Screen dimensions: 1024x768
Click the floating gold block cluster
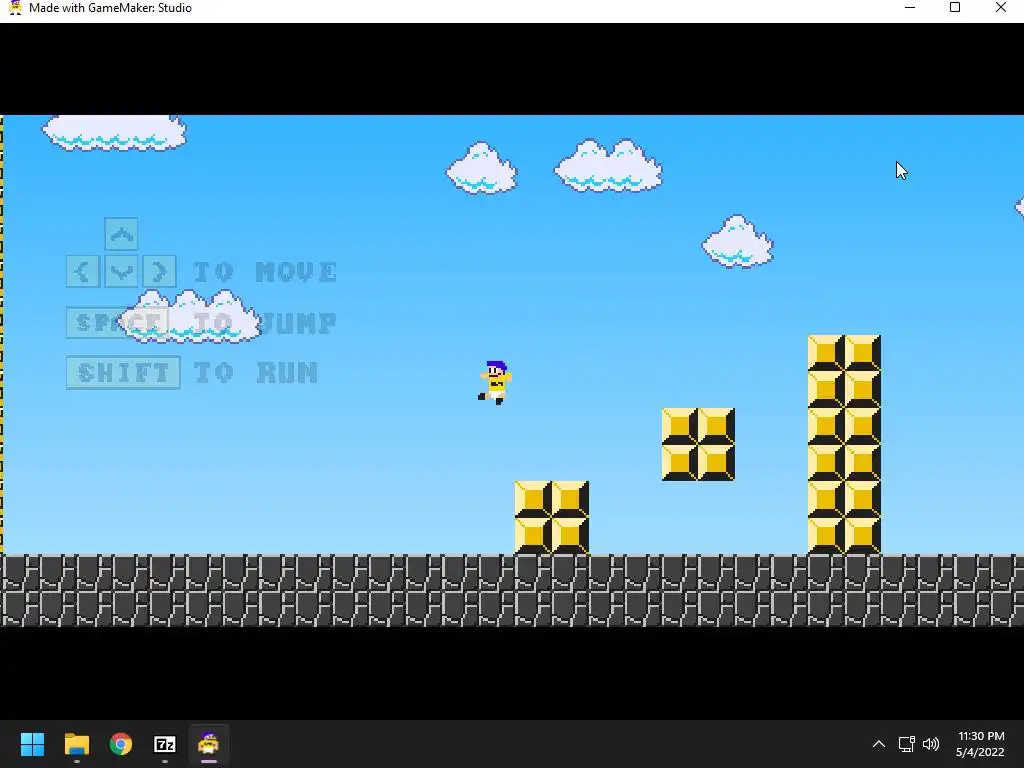[x=698, y=444]
